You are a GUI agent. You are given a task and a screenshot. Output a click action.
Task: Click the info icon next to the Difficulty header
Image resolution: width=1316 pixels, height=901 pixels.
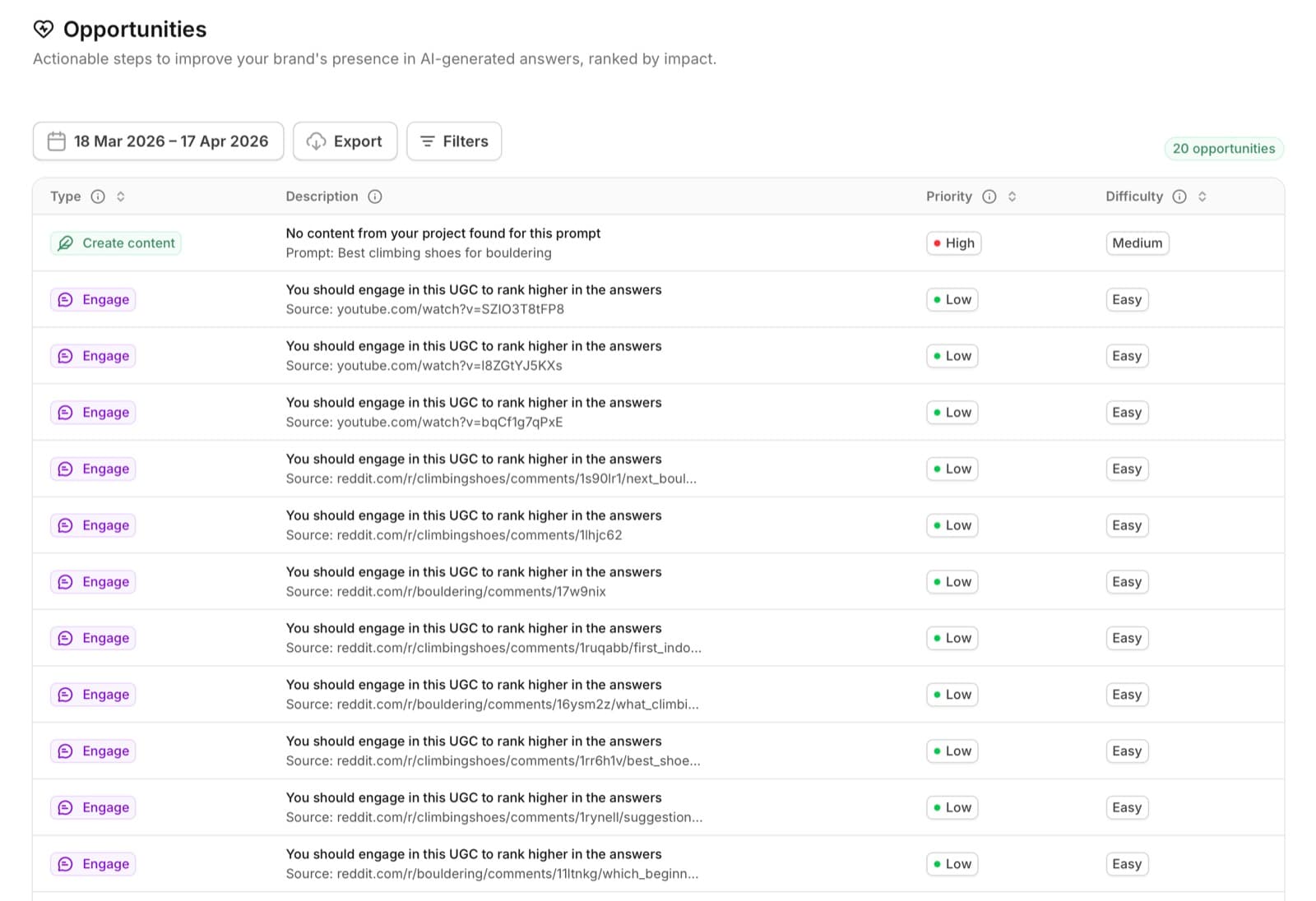[x=1179, y=196]
